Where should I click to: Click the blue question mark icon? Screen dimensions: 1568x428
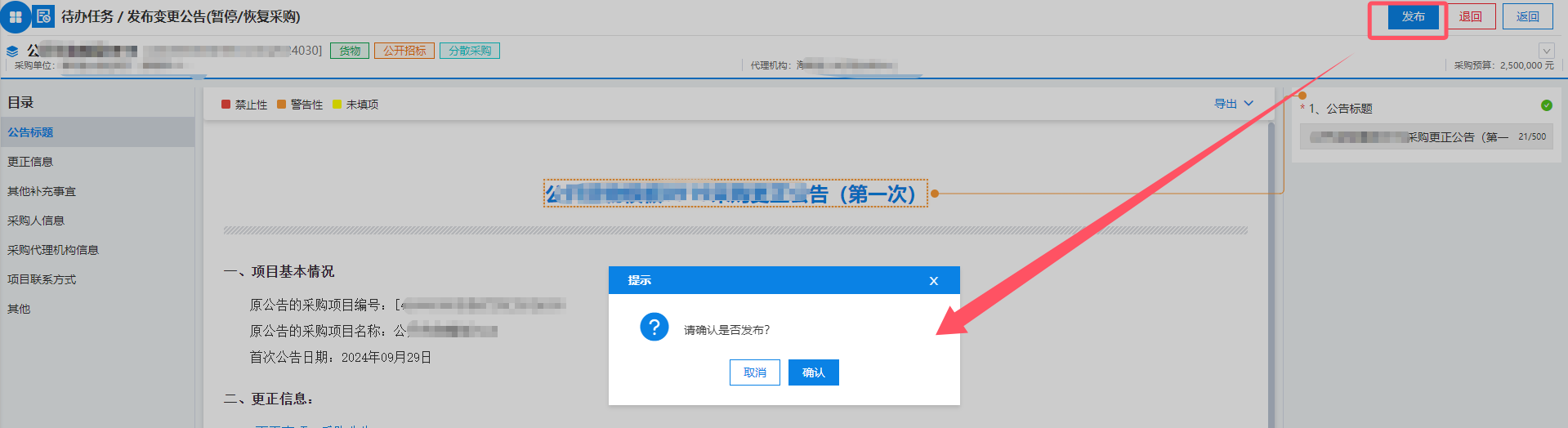654,328
